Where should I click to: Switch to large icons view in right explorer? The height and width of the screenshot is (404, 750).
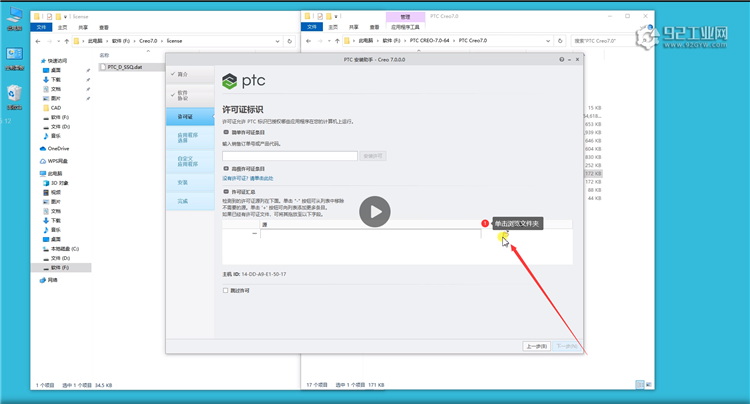click(649, 384)
